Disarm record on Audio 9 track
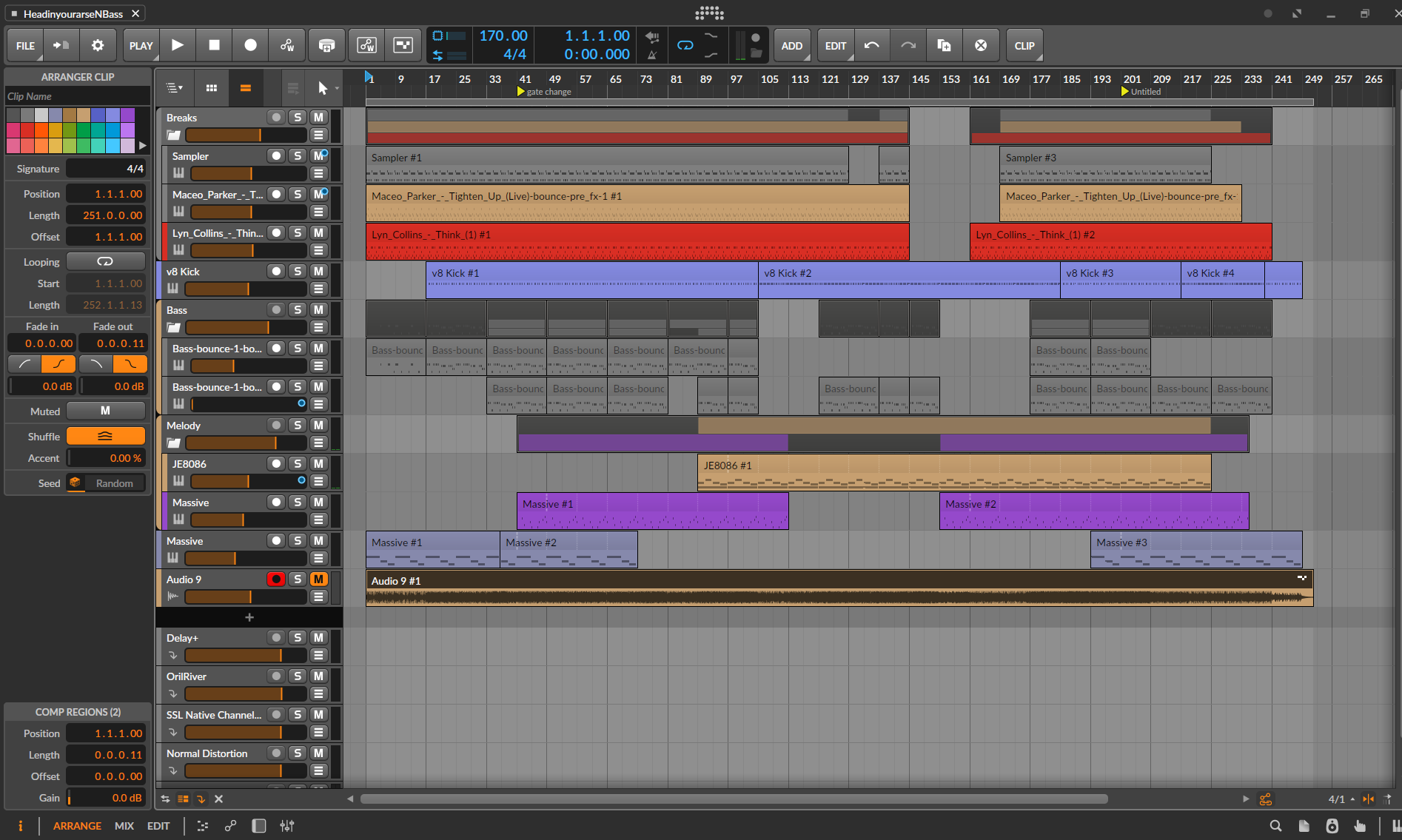 (276, 579)
